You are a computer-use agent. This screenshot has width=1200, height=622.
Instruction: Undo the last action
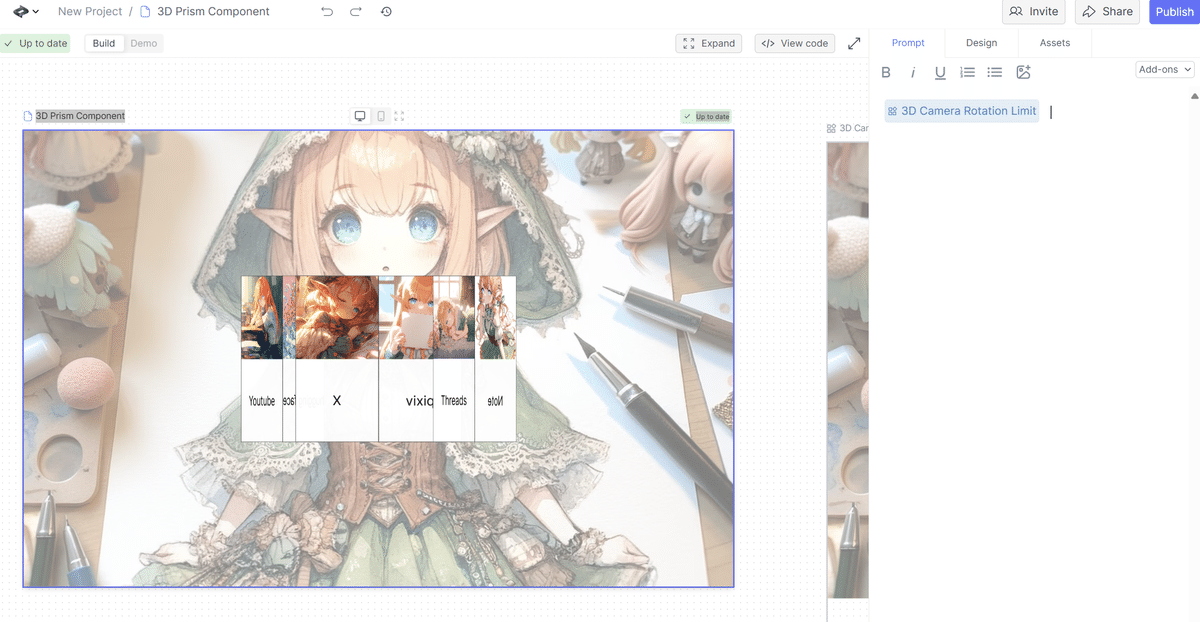[x=327, y=12]
